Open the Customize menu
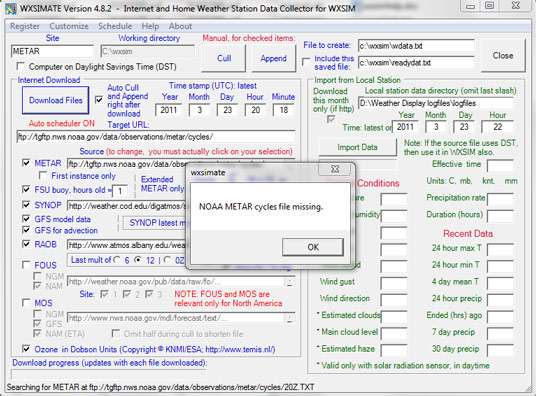 pos(69,26)
